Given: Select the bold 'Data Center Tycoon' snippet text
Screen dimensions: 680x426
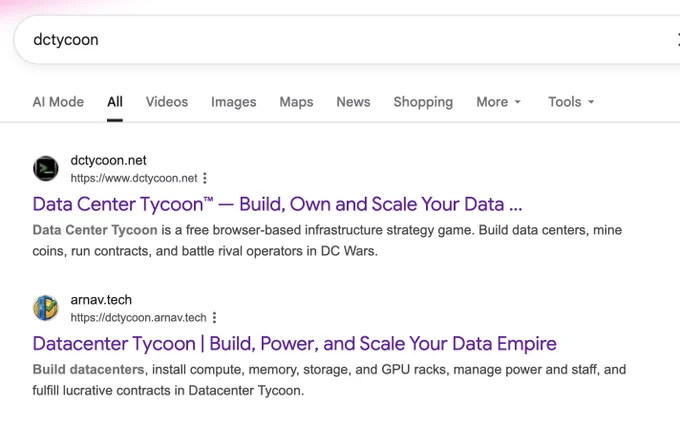Looking at the screenshot, I should [x=95, y=230].
